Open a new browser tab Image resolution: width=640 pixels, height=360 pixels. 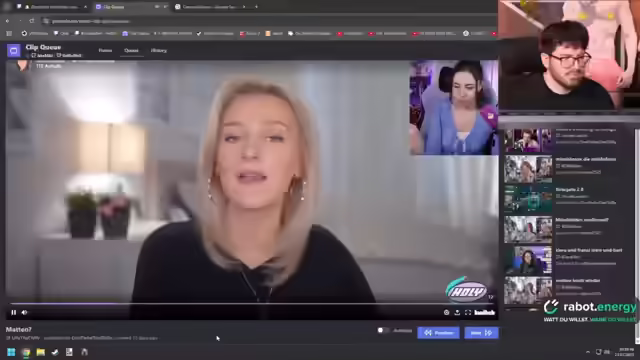256,7
